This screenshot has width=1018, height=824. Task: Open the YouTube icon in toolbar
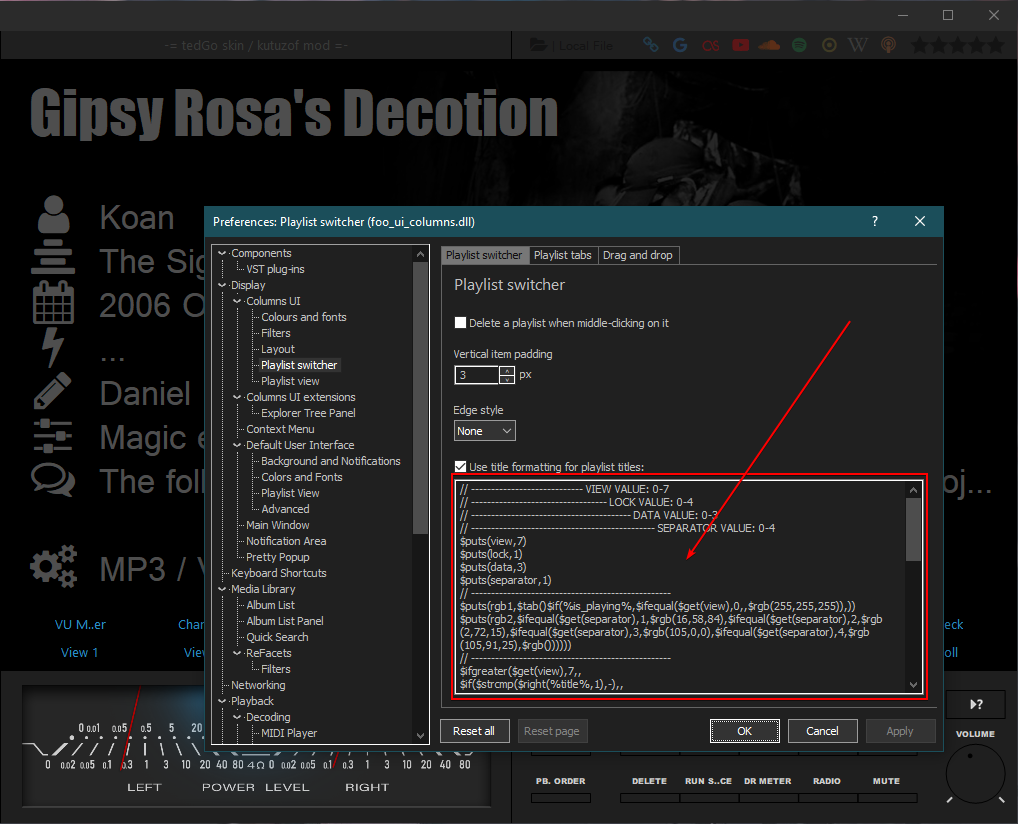coord(740,45)
